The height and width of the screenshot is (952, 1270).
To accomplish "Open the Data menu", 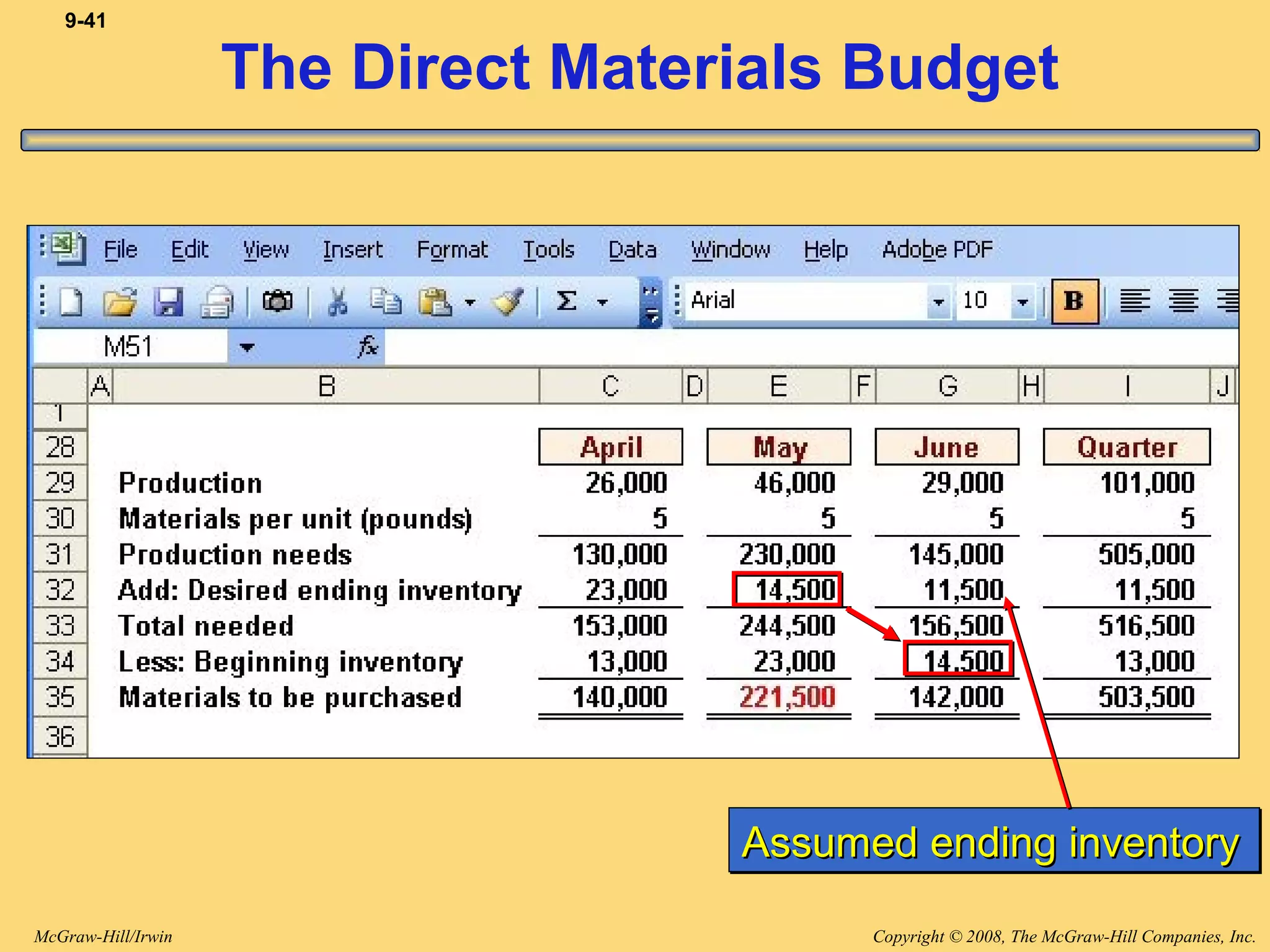I will click(x=633, y=250).
